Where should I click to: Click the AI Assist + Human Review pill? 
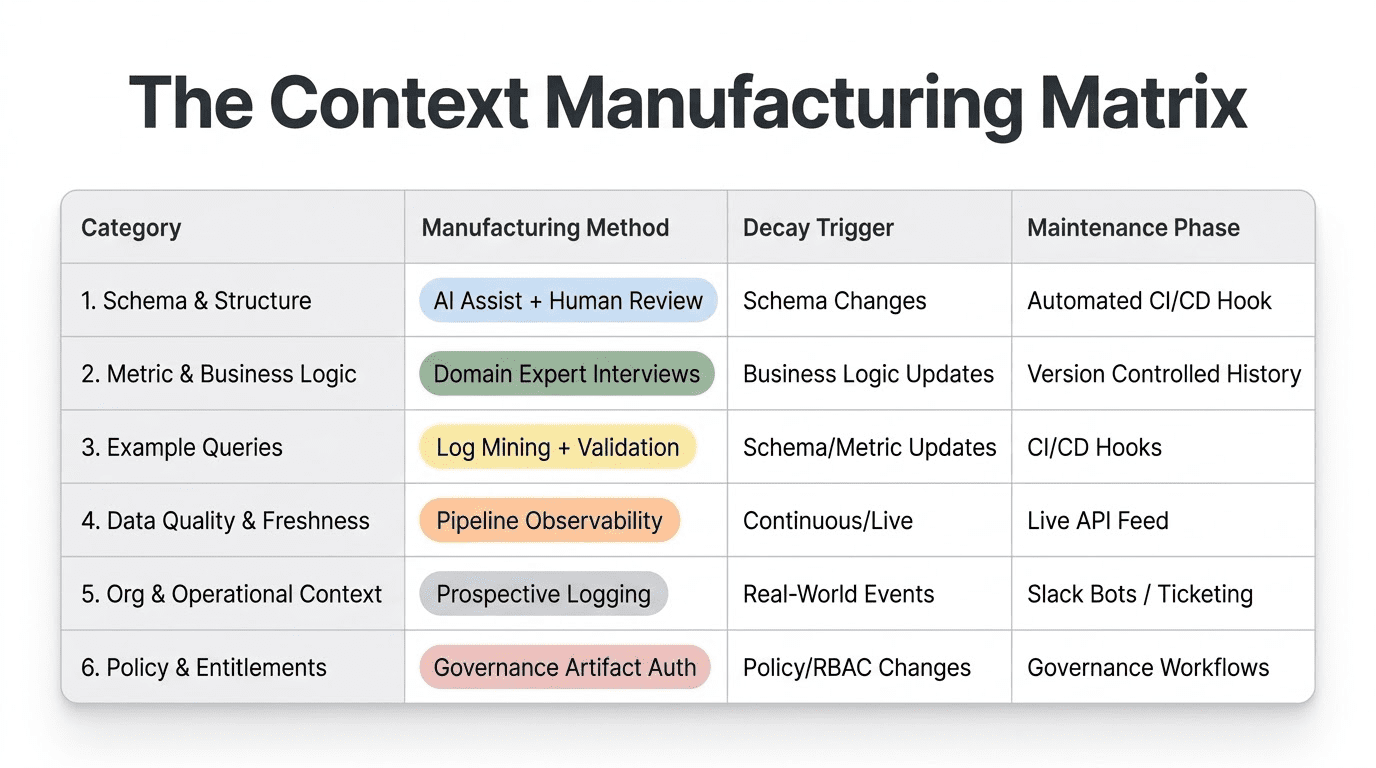(x=568, y=300)
